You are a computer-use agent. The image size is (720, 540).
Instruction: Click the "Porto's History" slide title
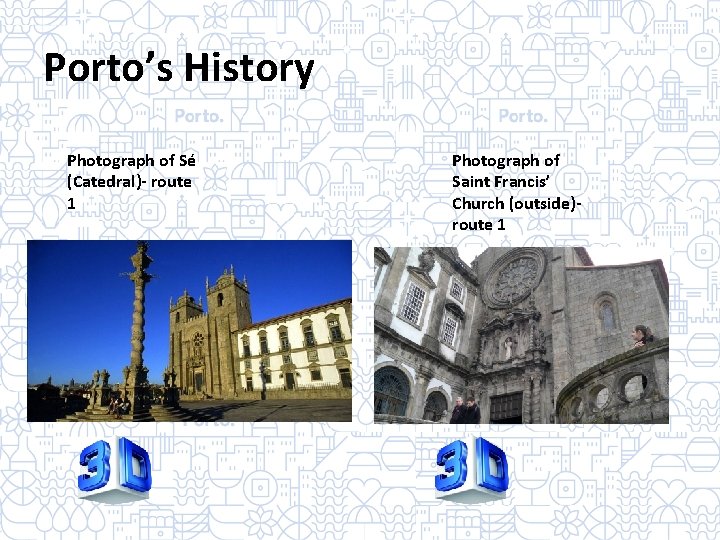(179, 69)
